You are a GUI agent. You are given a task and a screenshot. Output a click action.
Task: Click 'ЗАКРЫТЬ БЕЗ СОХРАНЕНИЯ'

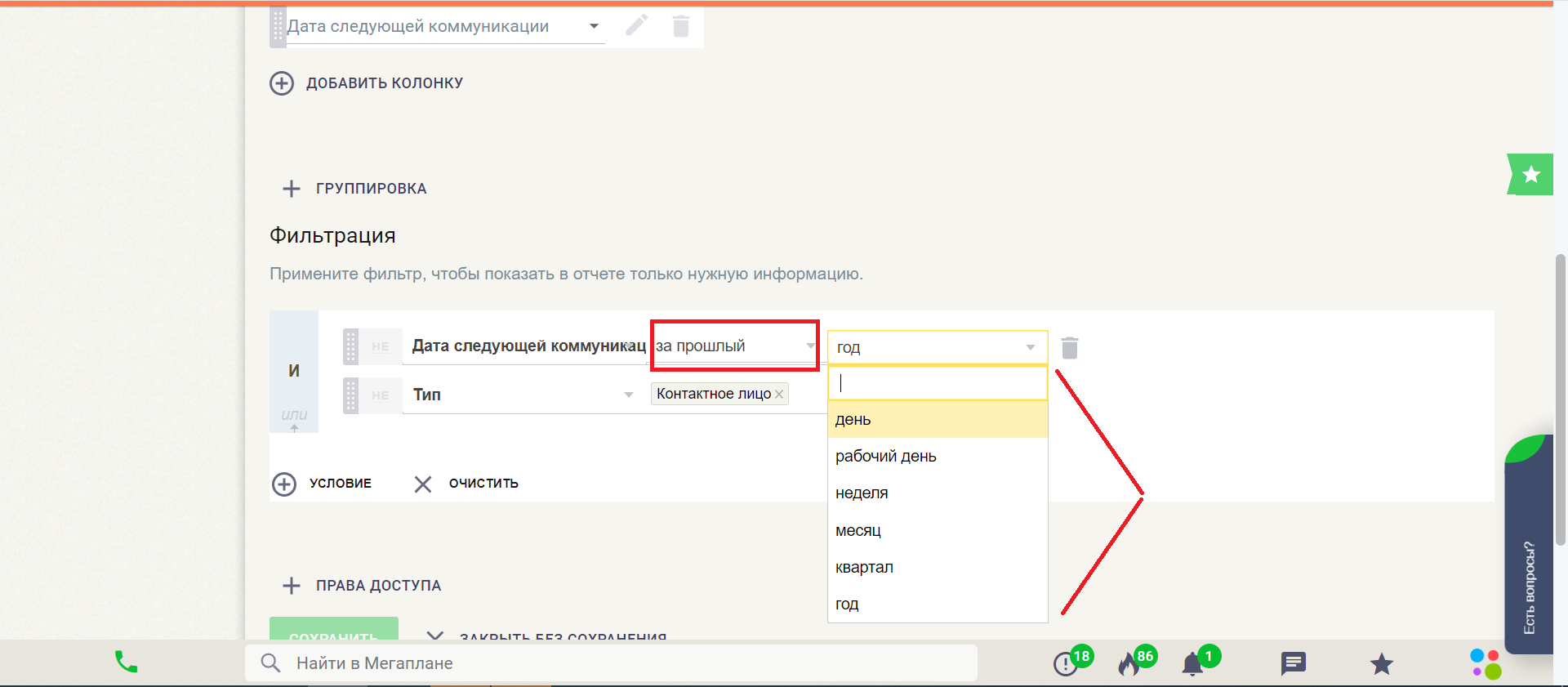(x=563, y=635)
